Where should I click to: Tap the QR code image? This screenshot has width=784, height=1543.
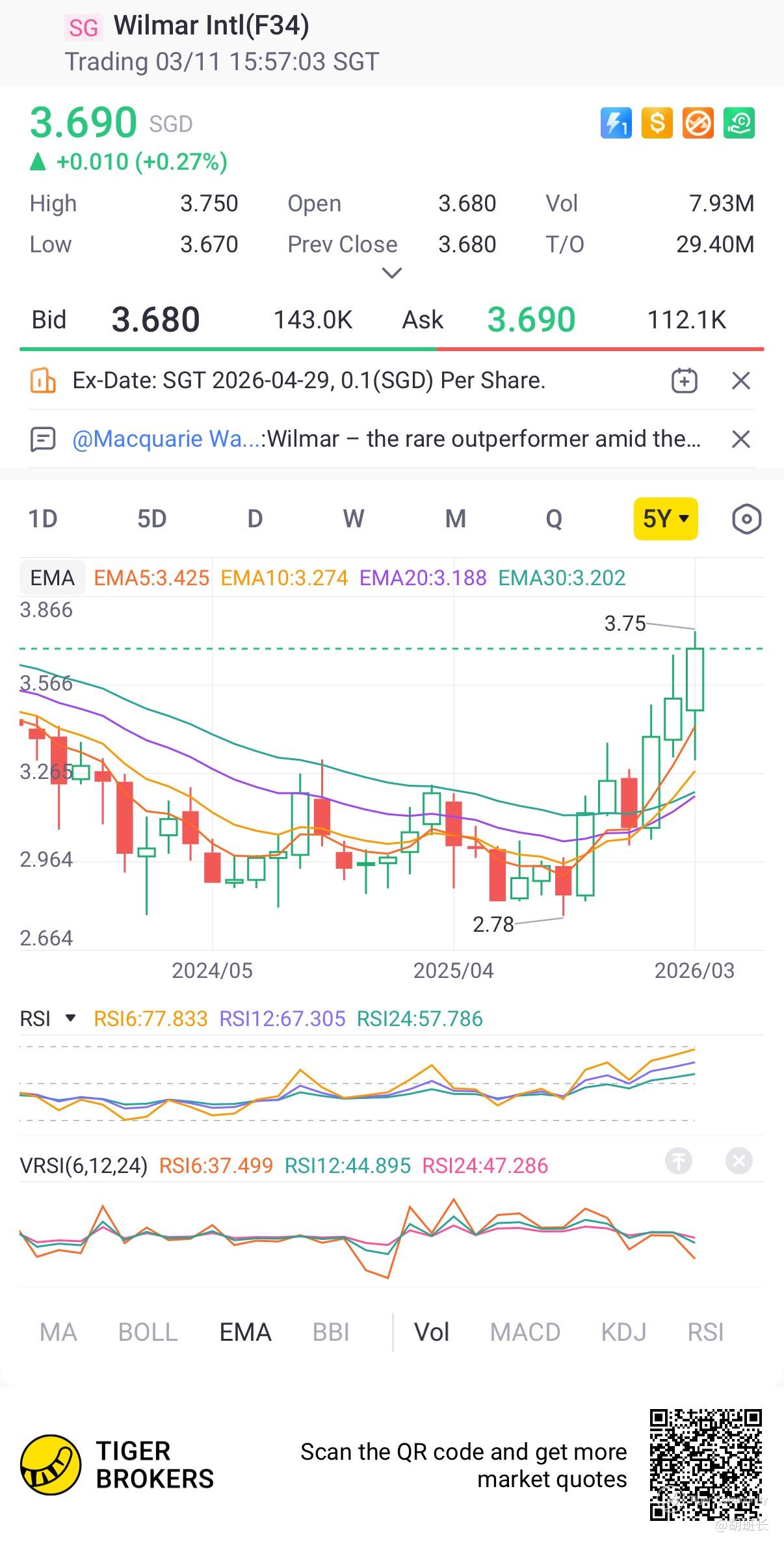pyautogui.click(x=706, y=1466)
